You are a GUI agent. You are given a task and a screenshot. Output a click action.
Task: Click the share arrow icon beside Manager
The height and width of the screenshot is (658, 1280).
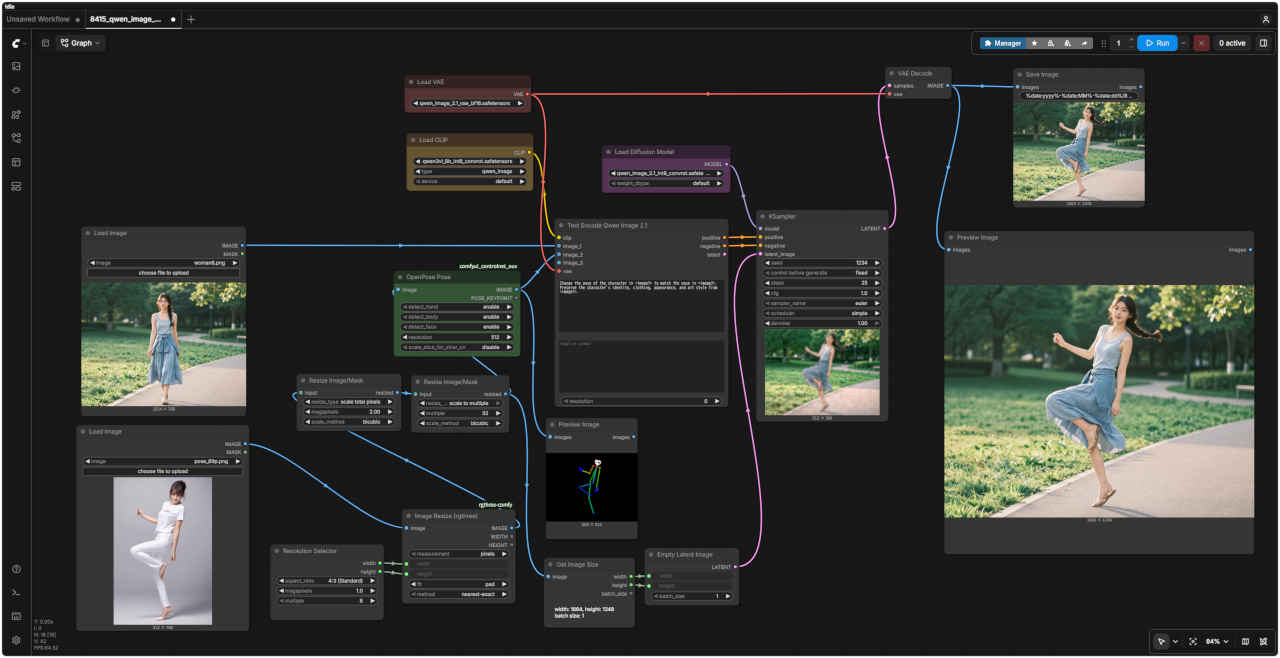(1084, 43)
